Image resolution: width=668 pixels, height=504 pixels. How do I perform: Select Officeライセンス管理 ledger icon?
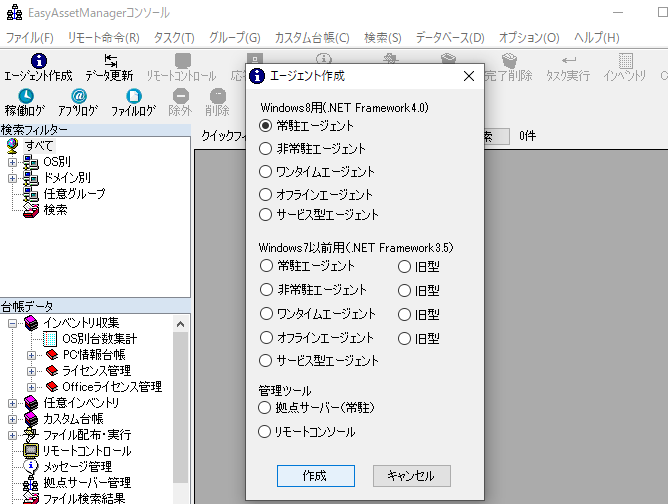(x=52, y=387)
